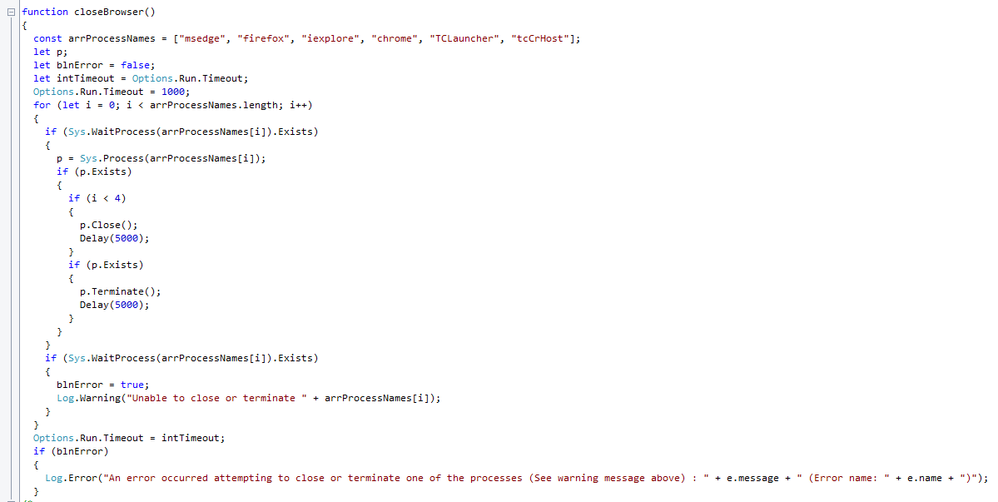Click the "Options.Run.Timeout = 1000" statement

click(104, 92)
